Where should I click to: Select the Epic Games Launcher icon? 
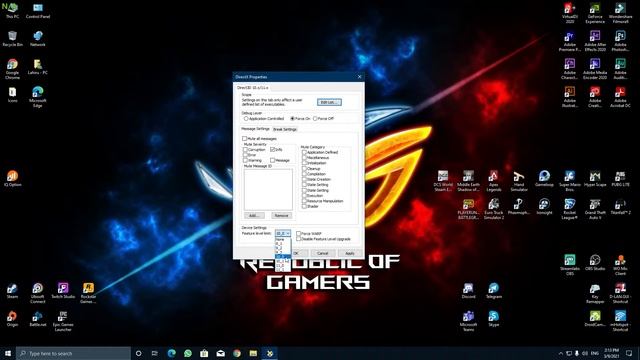[63, 321]
